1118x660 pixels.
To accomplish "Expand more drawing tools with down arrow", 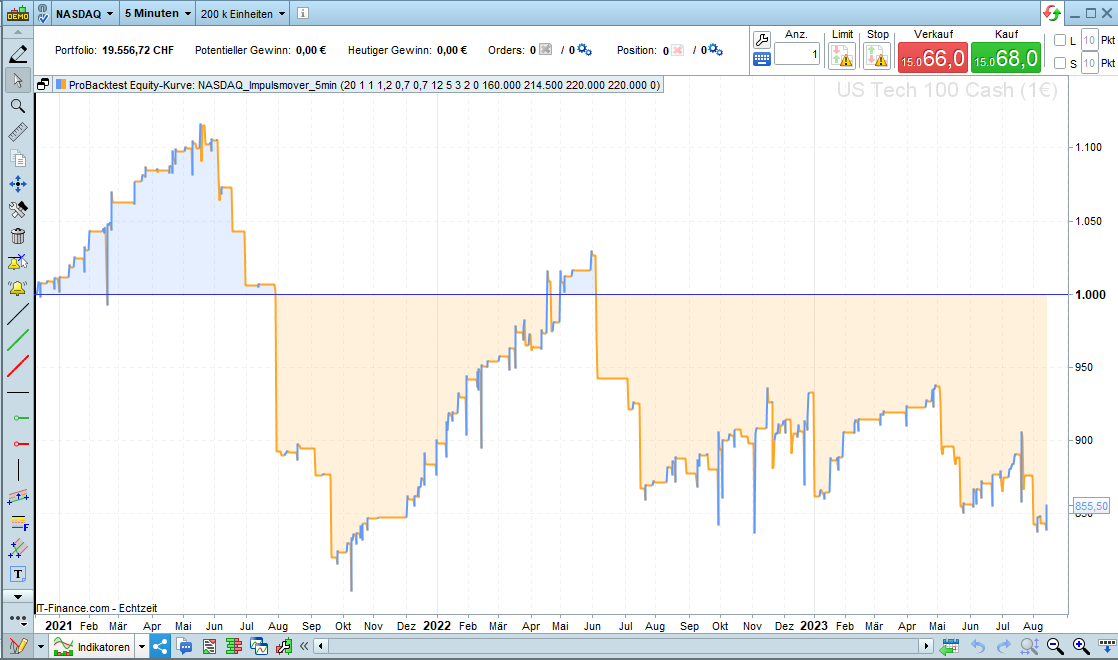I will tap(18, 597).
